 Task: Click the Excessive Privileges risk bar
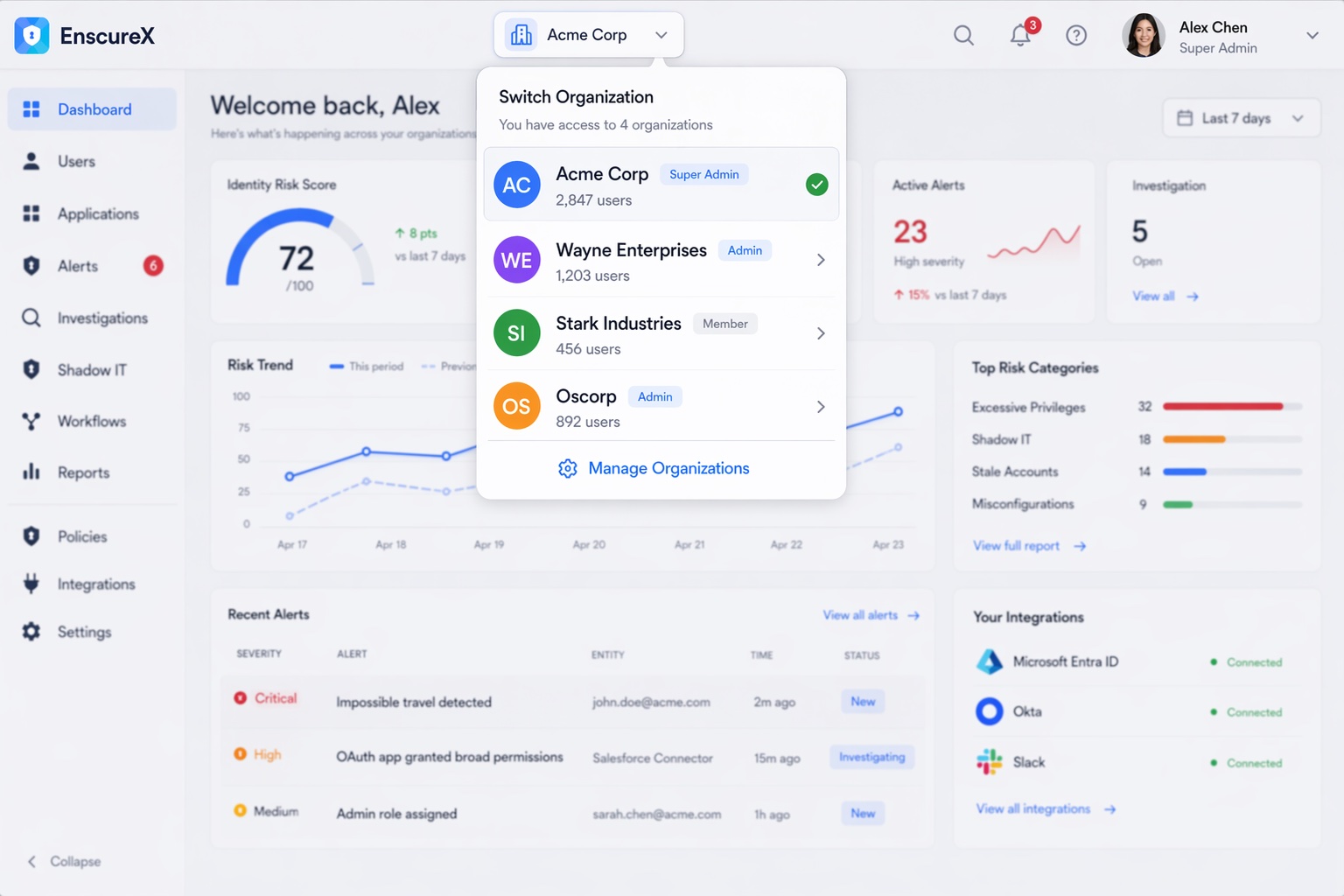click(1228, 406)
